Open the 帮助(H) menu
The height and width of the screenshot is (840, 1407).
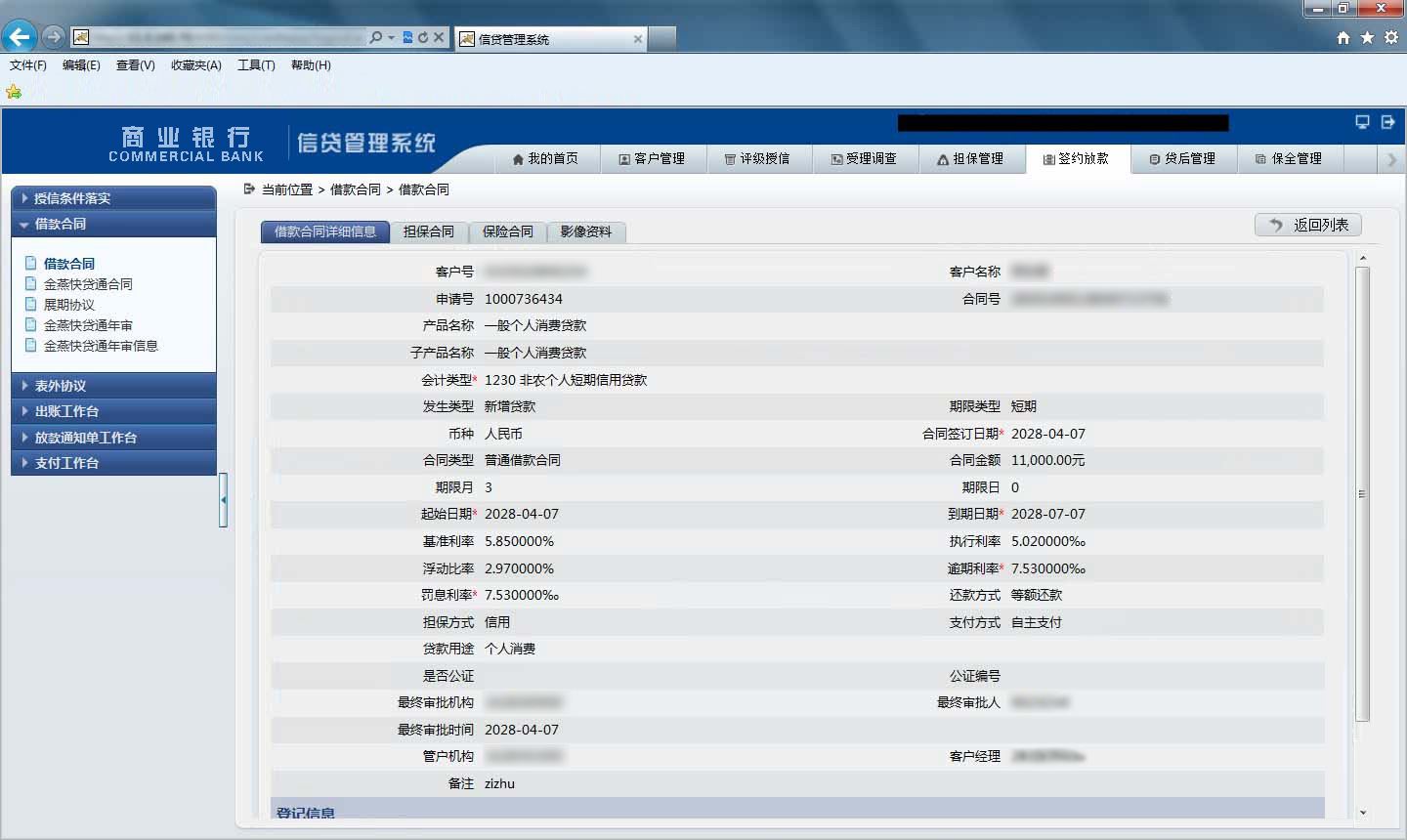[311, 65]
